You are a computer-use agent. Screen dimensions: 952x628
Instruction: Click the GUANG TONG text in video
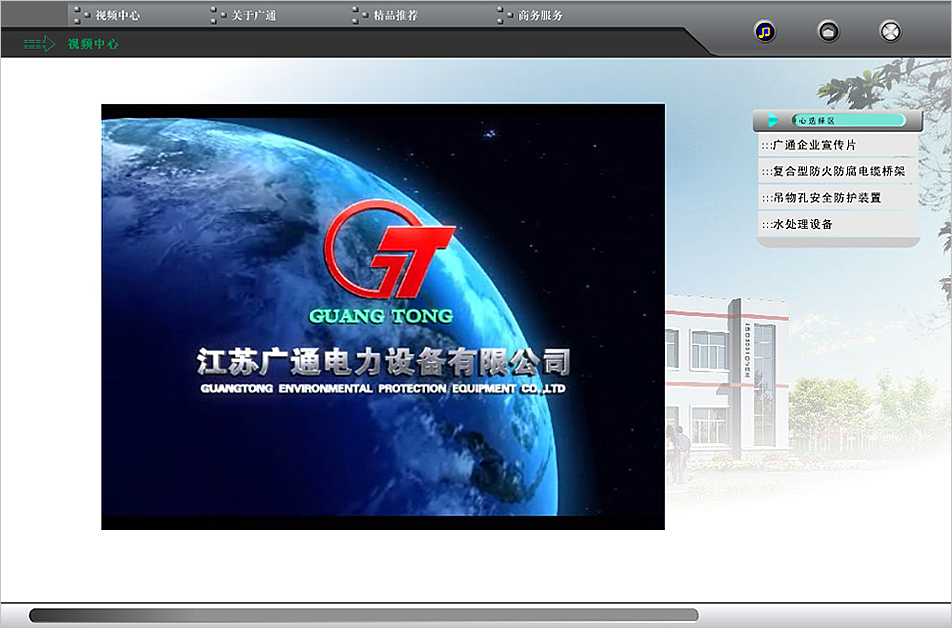pos(381,316)
